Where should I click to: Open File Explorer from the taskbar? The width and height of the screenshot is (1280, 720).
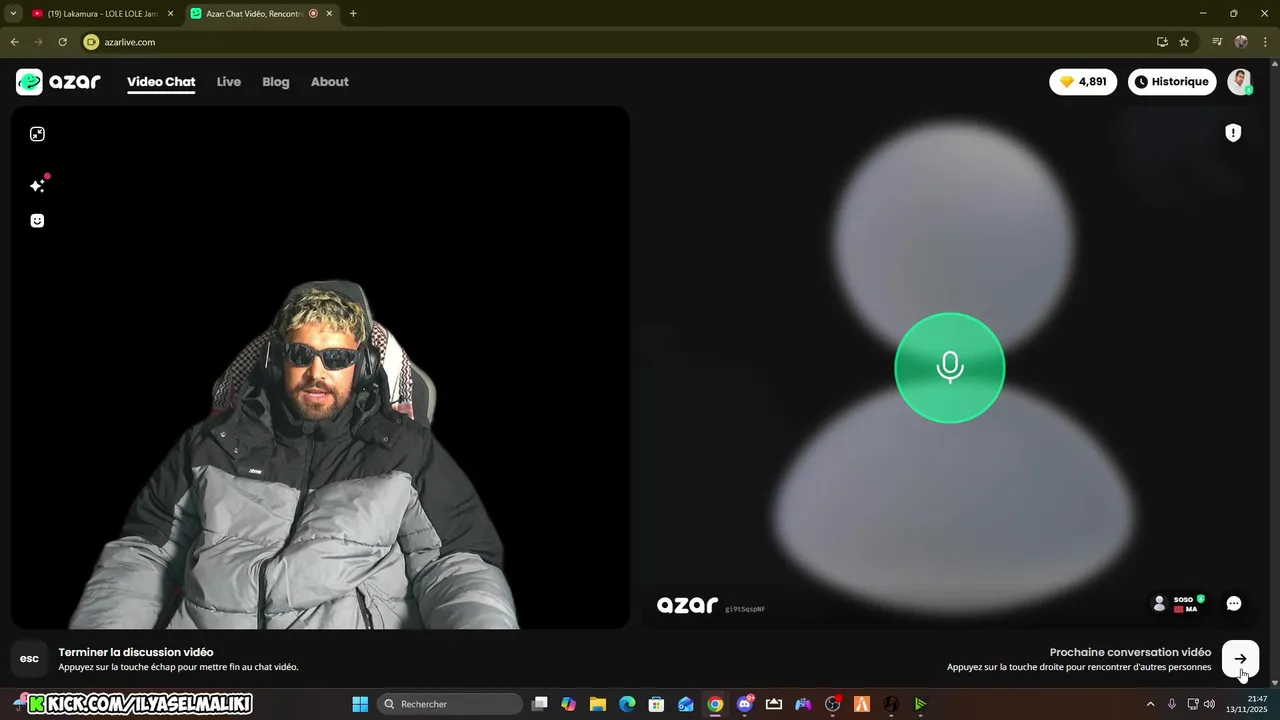(x=598, y=704)
